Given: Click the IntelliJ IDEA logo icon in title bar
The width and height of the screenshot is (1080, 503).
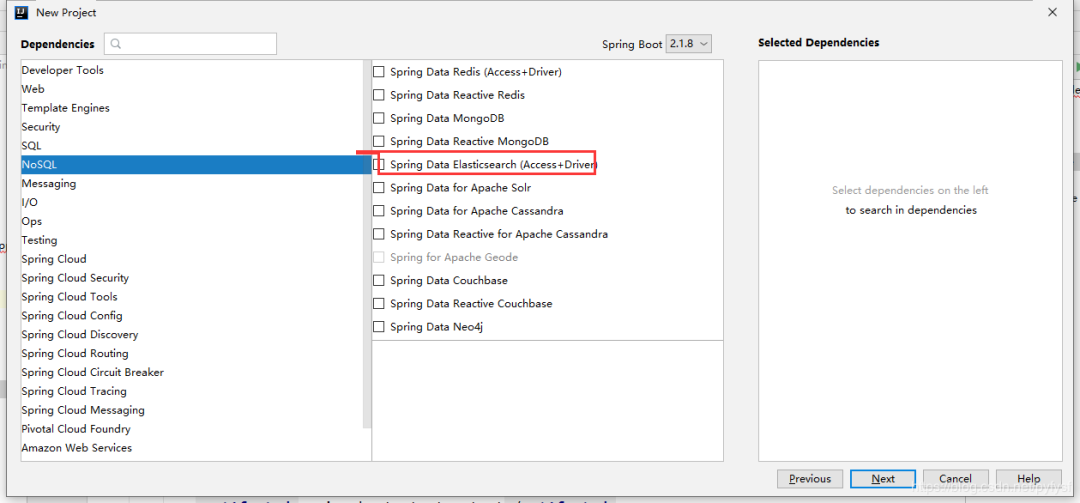Looking at the screenshot, I should coord(21,12).
